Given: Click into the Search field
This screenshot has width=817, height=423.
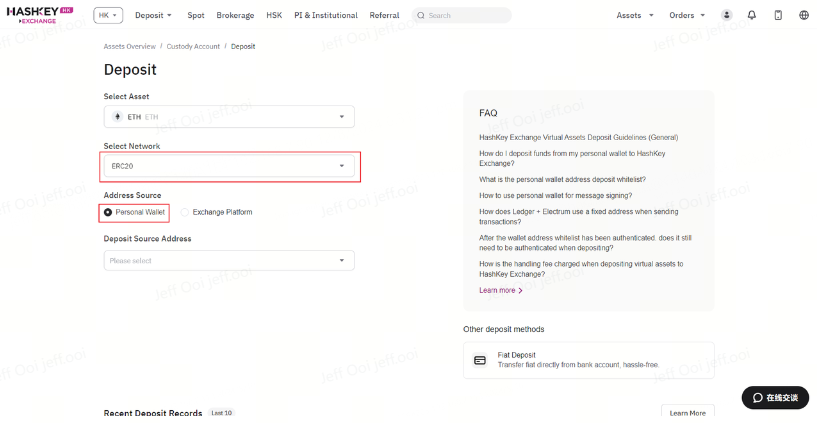Looking at the screenshot, I should pyautogui.click(x=462, y=15).
